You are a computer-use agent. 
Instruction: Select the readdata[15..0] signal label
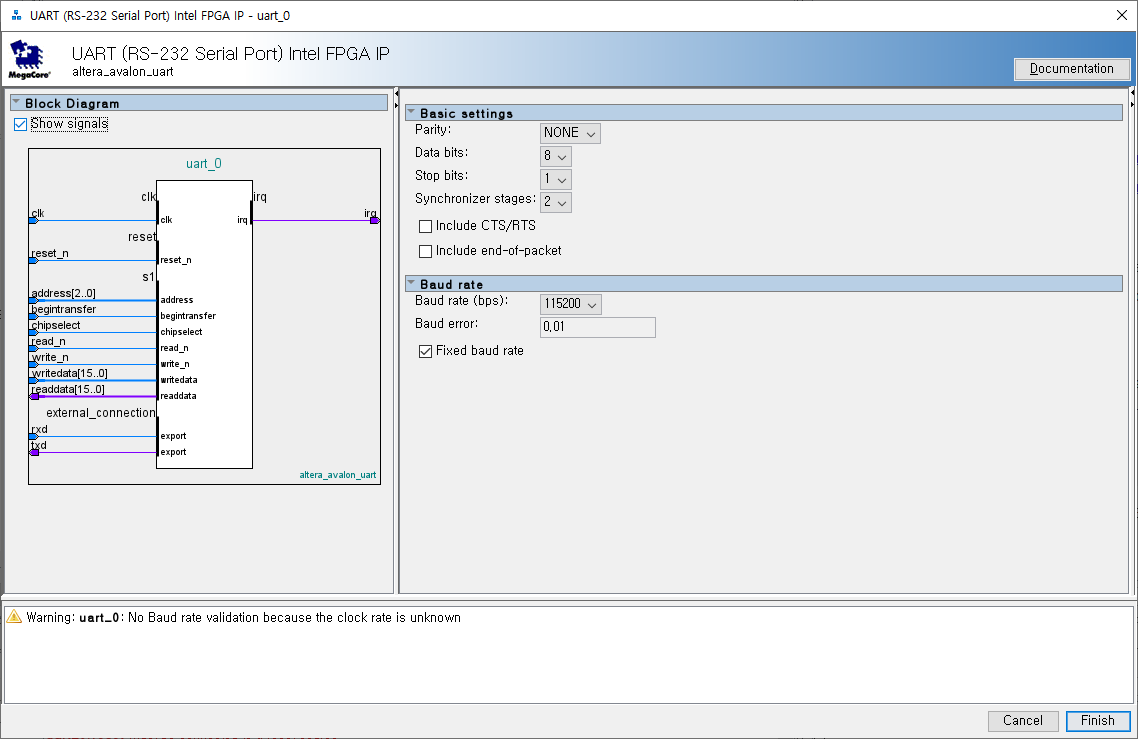(x=68, y=389)
